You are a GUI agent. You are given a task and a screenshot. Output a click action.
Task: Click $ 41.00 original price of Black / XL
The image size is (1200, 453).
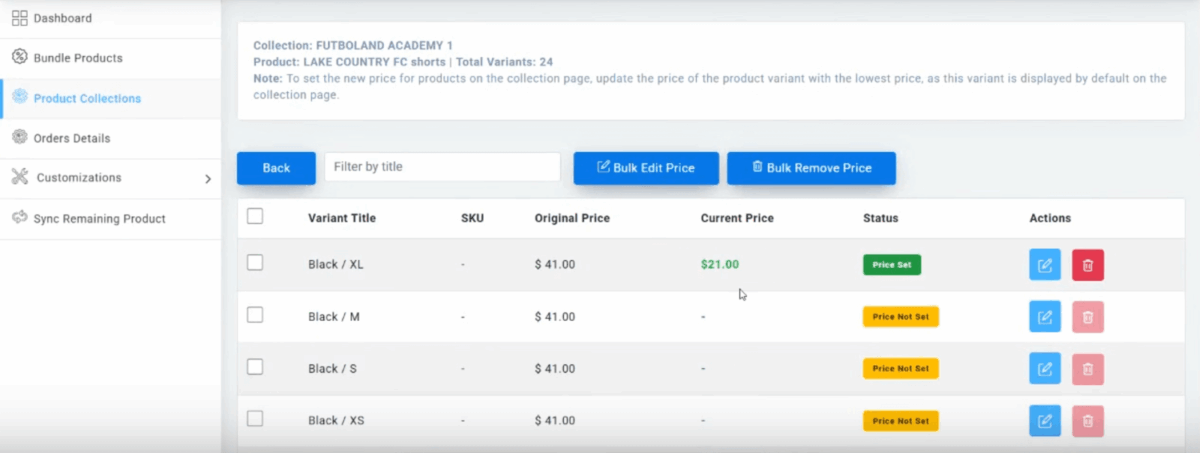pos(555,265)
